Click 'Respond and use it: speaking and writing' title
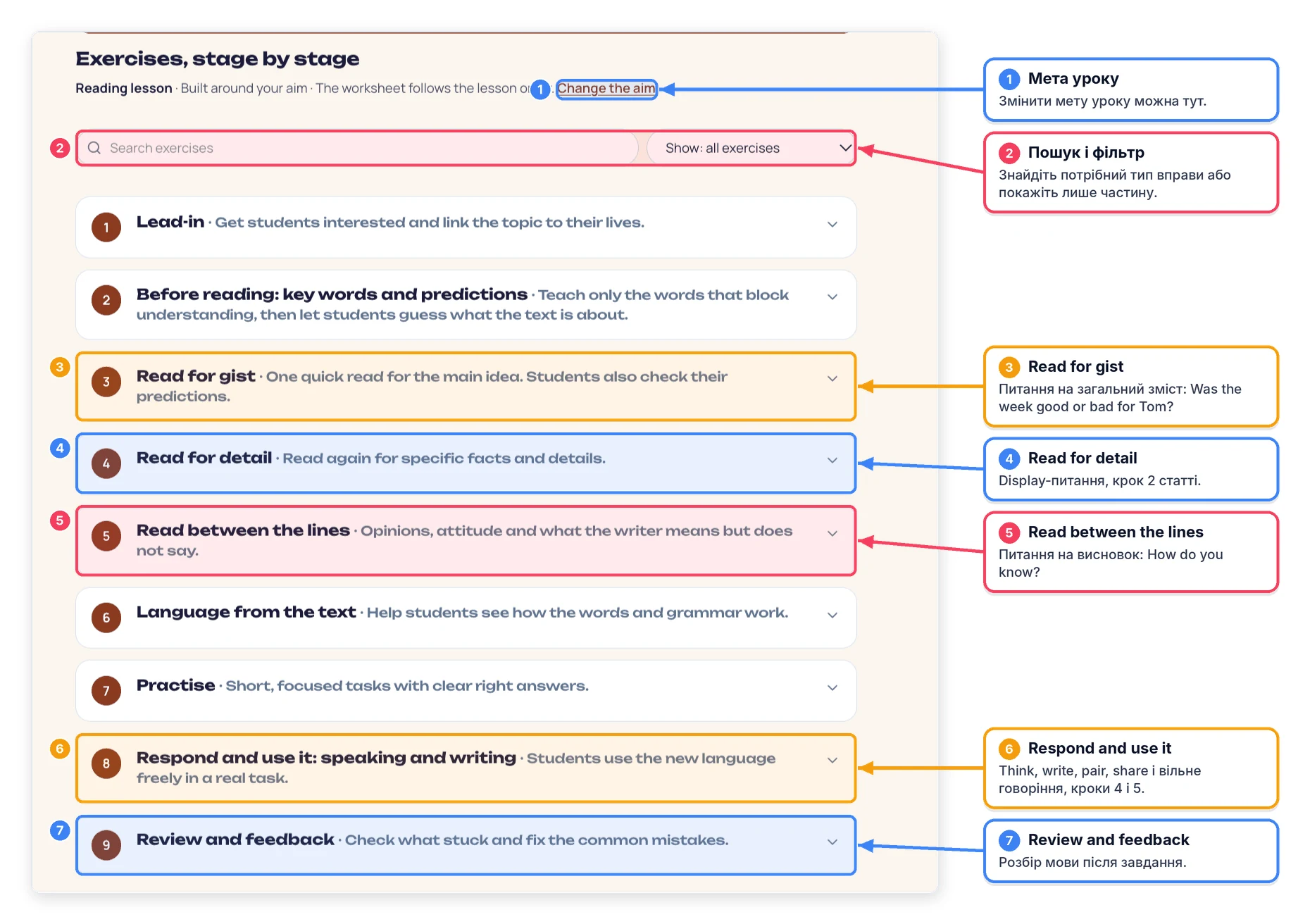The image size is (1310, 924). point(326,758)
